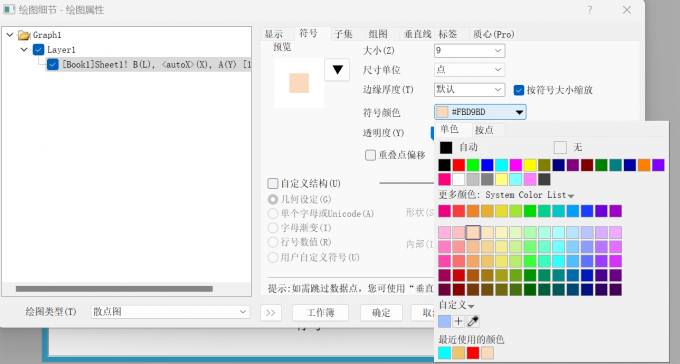Toggle 按符号大小缩放 checkbox
The height and width of the screenshot is (364, 680).
click(519, 90)
